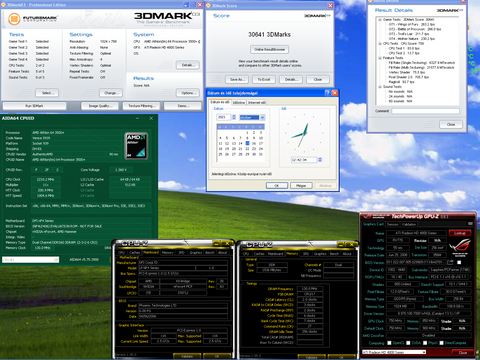The width and height of the screenshot is (480, 360).
Task: Collapse the Sound Tests tree node
Action: 380,87
